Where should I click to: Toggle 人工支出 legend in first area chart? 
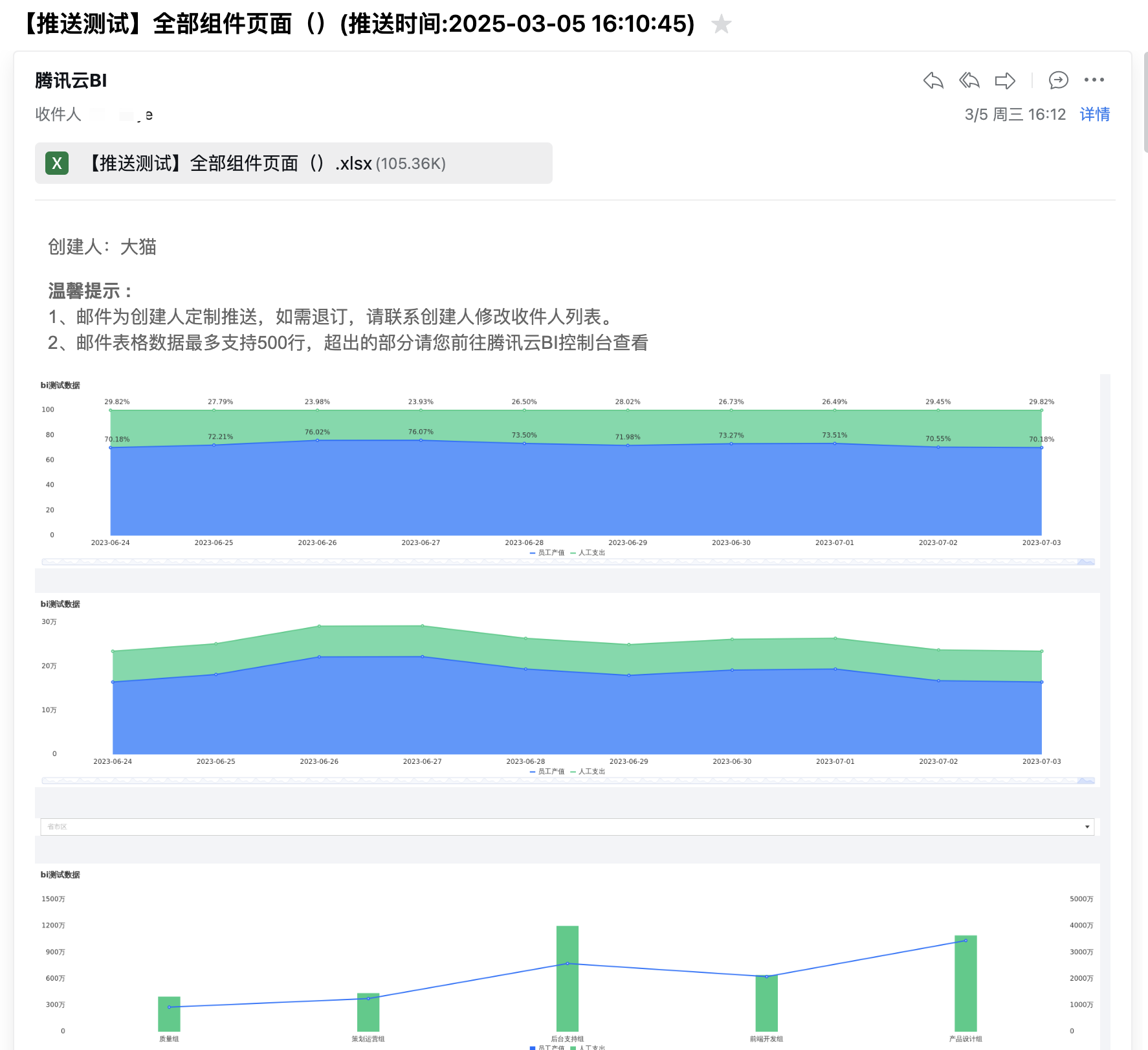588,553
